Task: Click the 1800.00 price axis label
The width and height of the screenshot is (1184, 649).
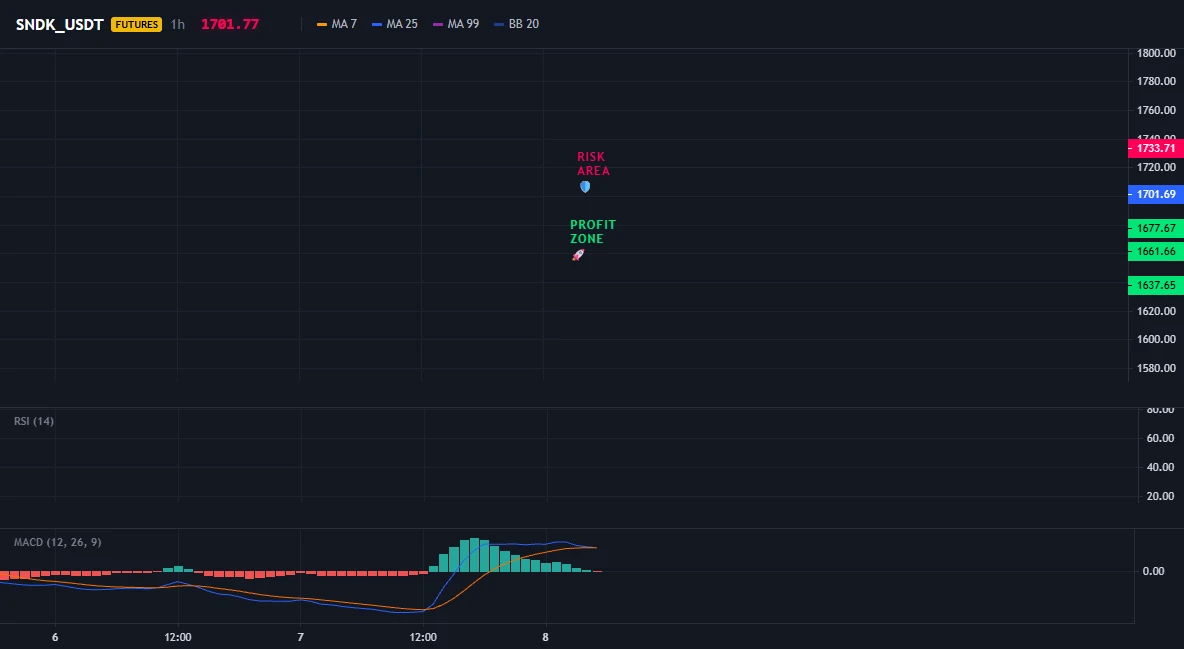Action: coord(1156,53)
